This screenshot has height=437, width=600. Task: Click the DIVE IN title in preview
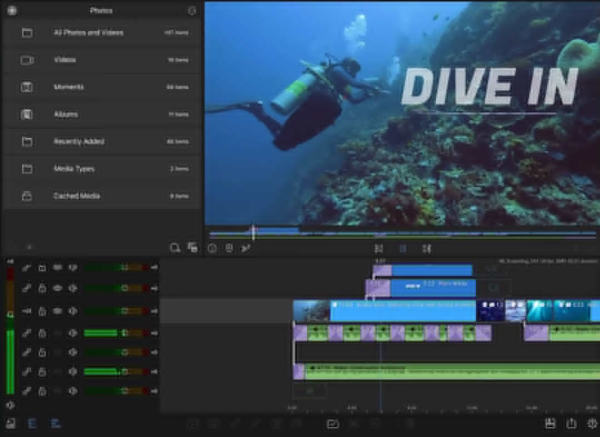click(x=490, y=87)
